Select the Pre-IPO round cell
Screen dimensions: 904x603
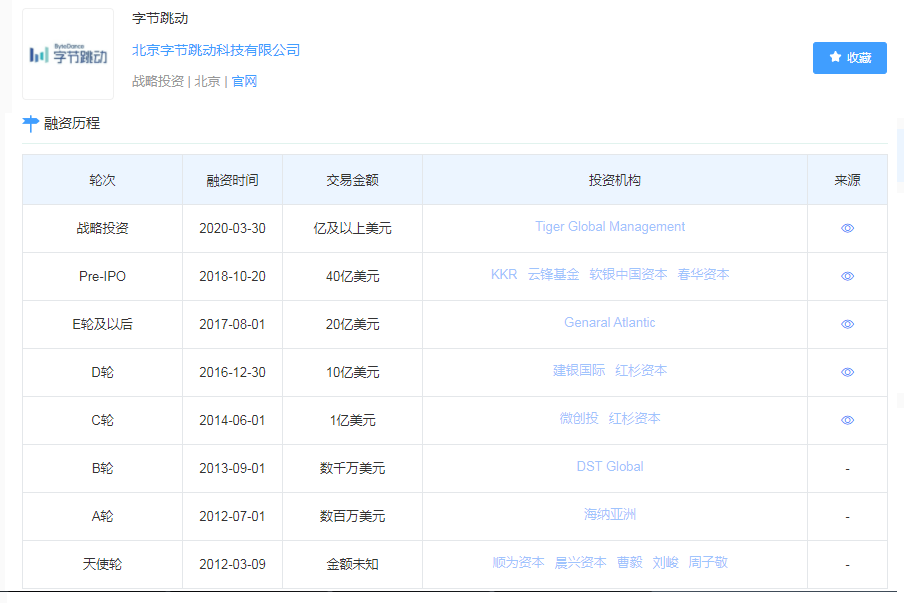click(103, 276)
